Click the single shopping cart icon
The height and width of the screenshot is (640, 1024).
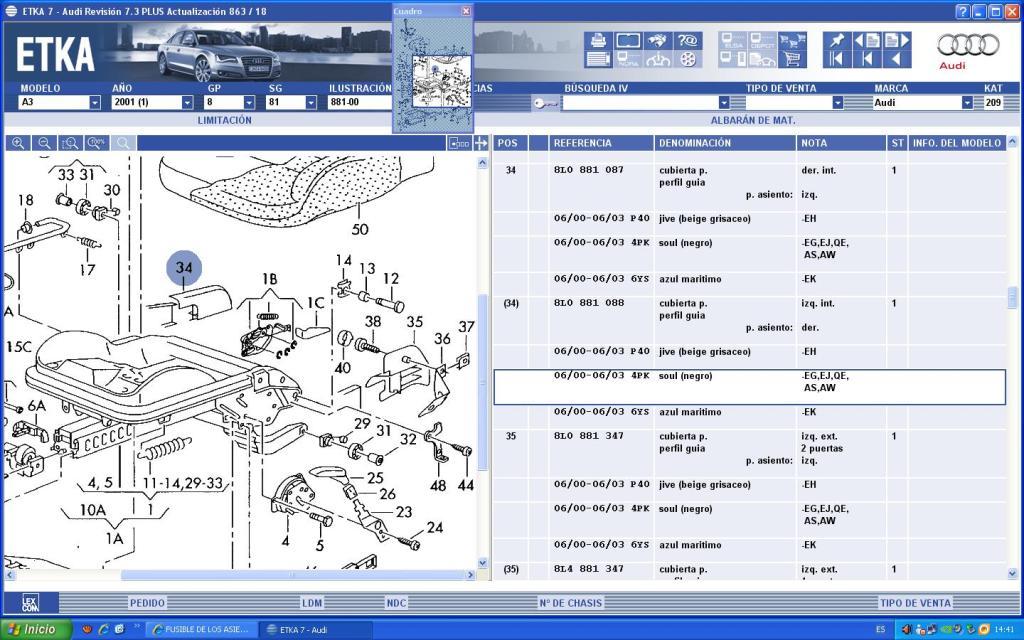pyautogui.click(x=792, y=59)
